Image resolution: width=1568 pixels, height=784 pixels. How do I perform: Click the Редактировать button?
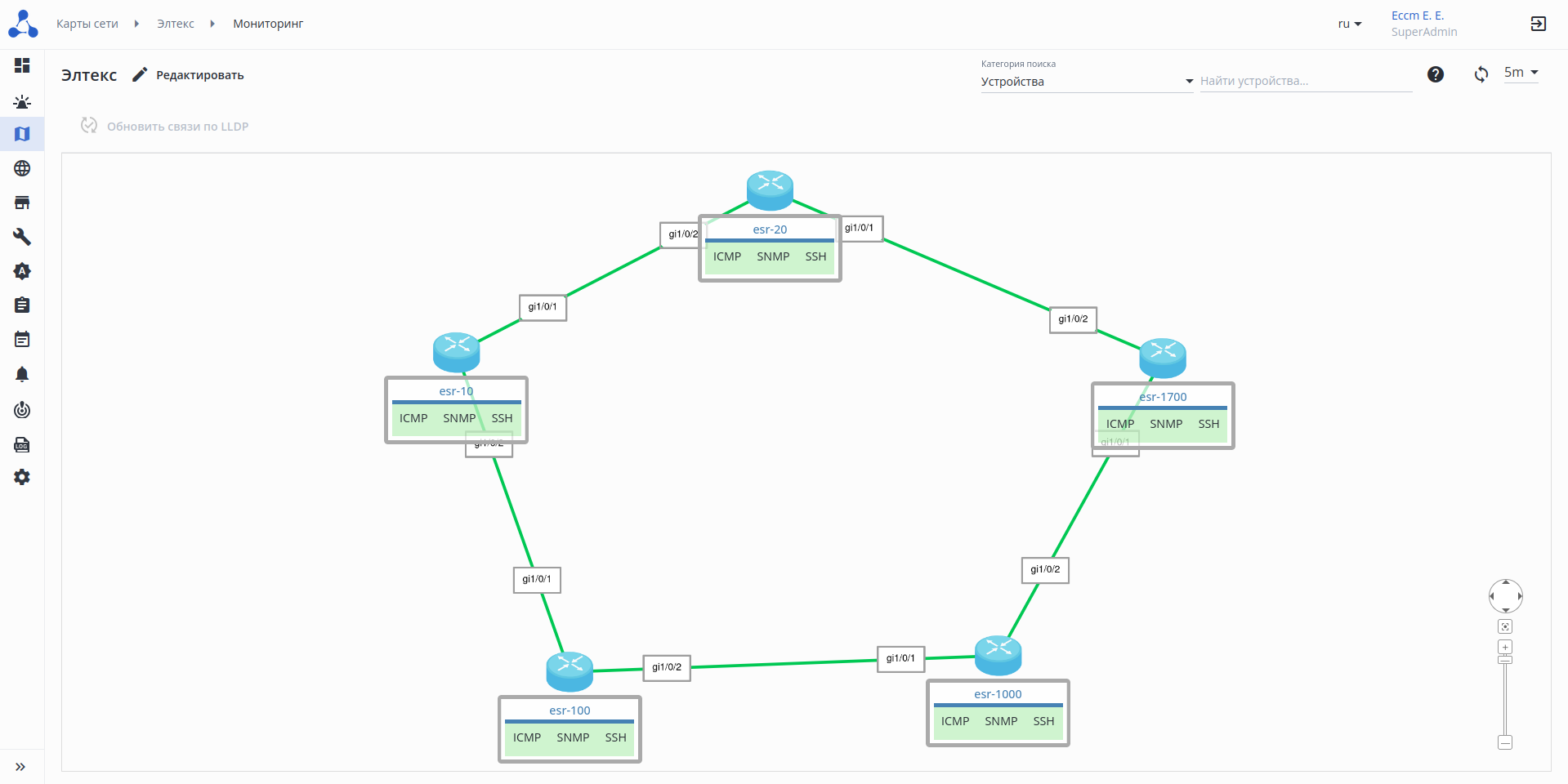189,75
